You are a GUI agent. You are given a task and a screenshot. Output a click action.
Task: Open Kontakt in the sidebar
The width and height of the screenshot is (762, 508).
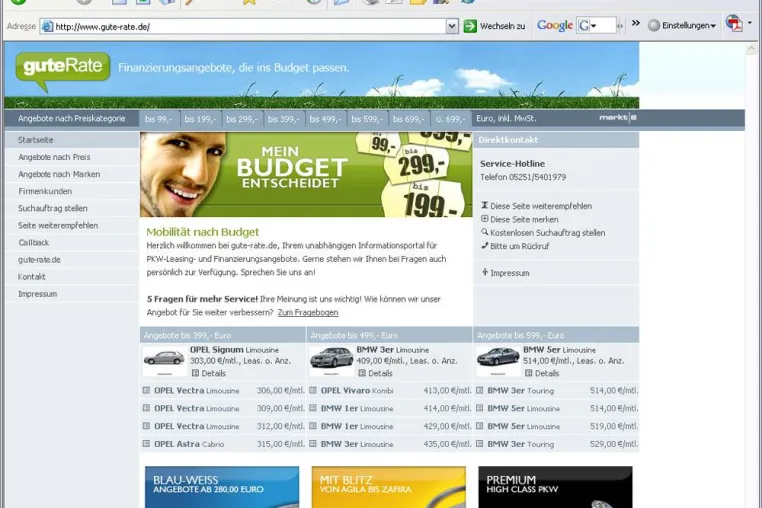(71, 277)
